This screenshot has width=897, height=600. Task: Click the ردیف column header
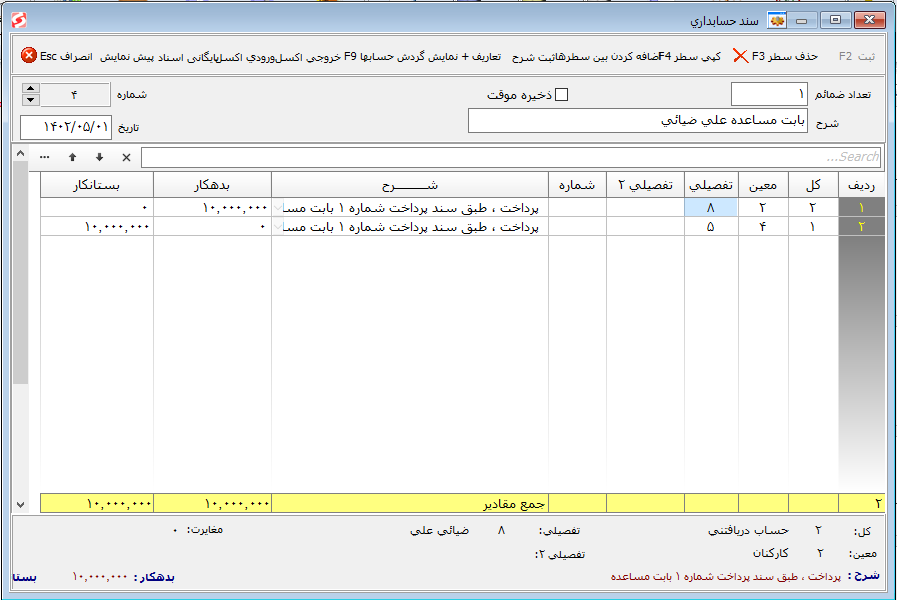(861, 185)
